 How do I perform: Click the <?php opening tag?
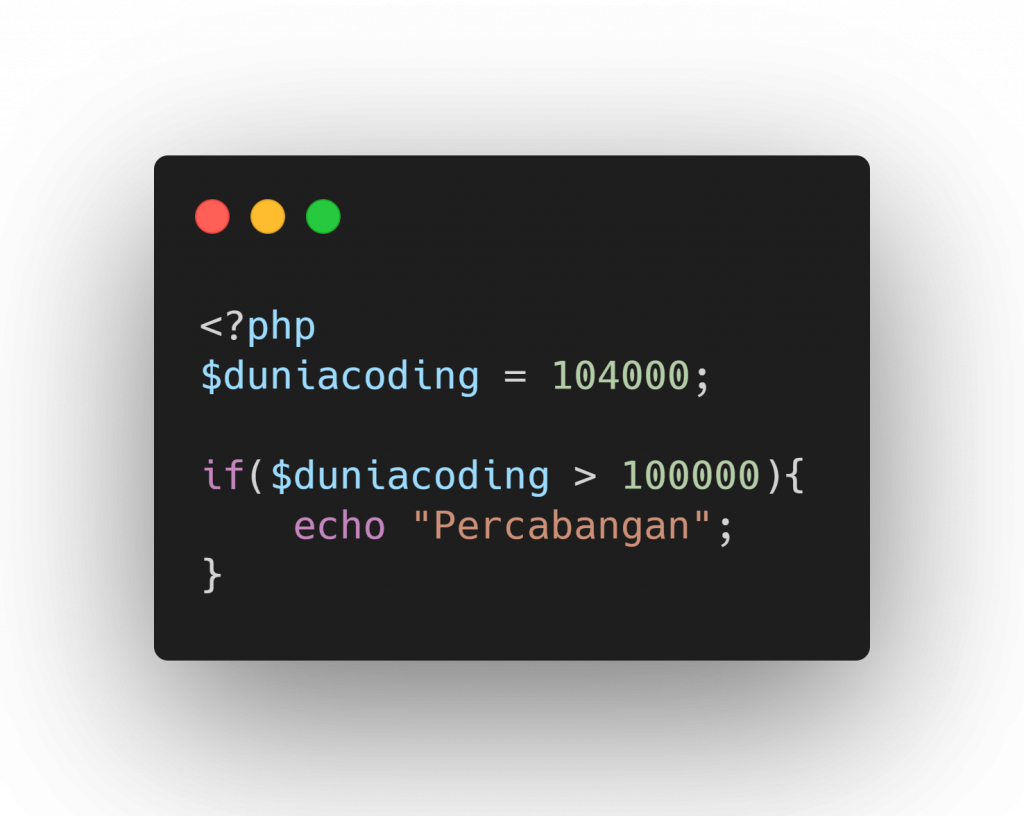(258, 326)
